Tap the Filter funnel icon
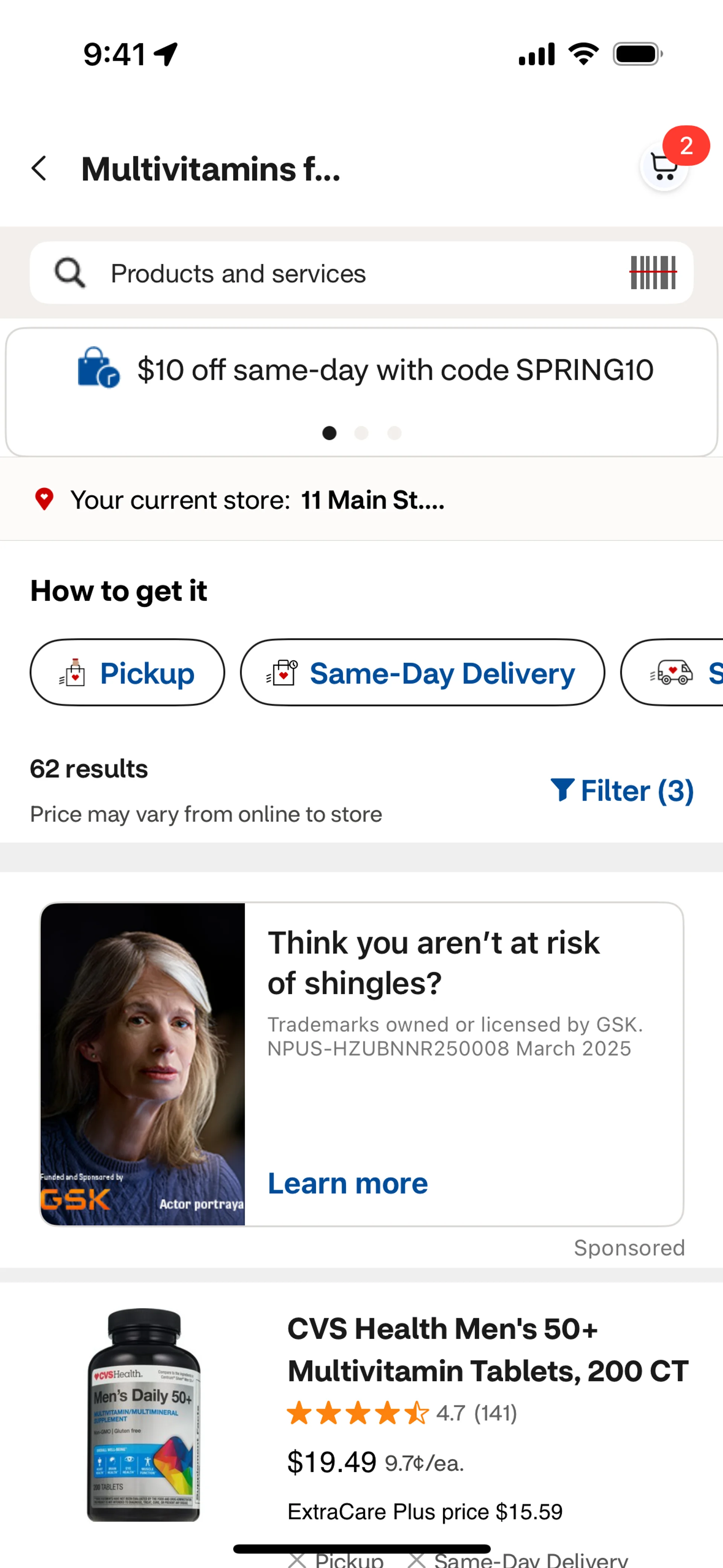This screenshot has width=723, height=1568. click(x=562, y=790)
